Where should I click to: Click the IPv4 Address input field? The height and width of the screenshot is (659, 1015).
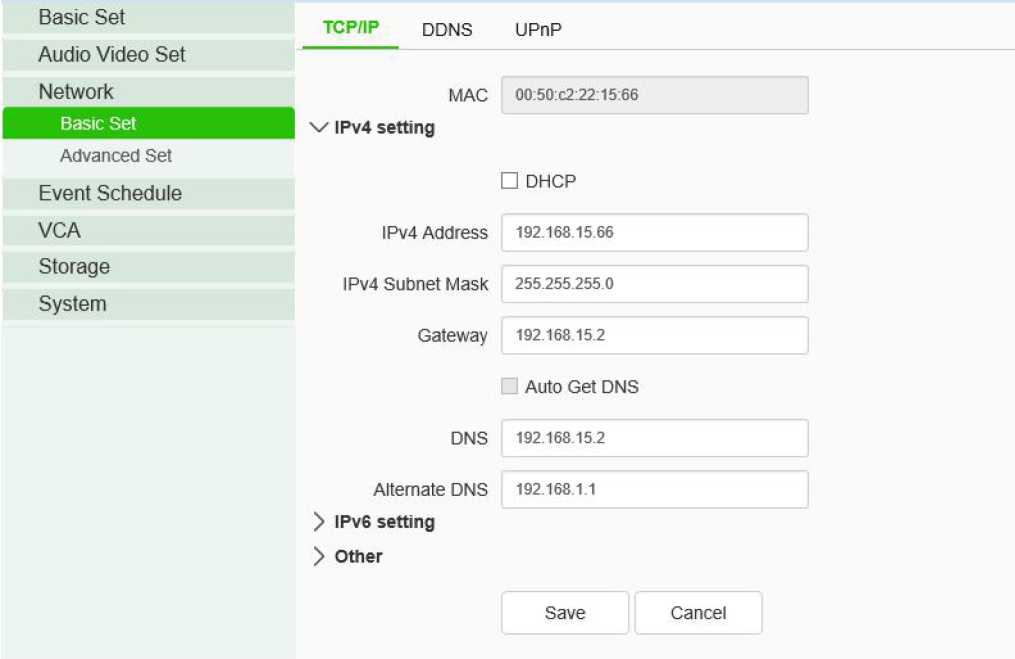point(654,233)
